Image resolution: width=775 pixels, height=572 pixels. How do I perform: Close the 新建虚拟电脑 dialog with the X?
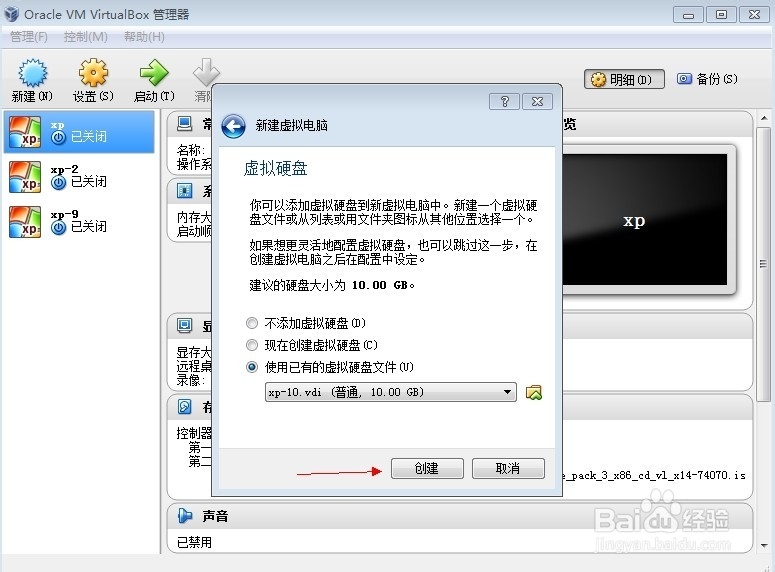[537, 101]
